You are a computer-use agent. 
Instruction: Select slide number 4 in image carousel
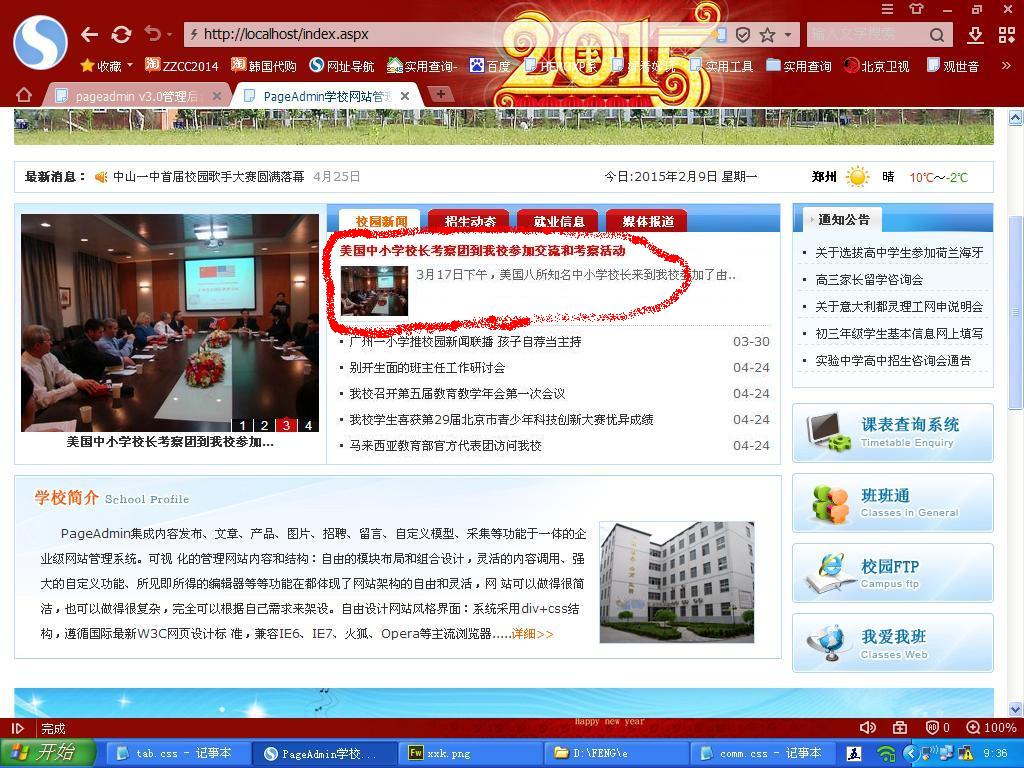(308, 425)
